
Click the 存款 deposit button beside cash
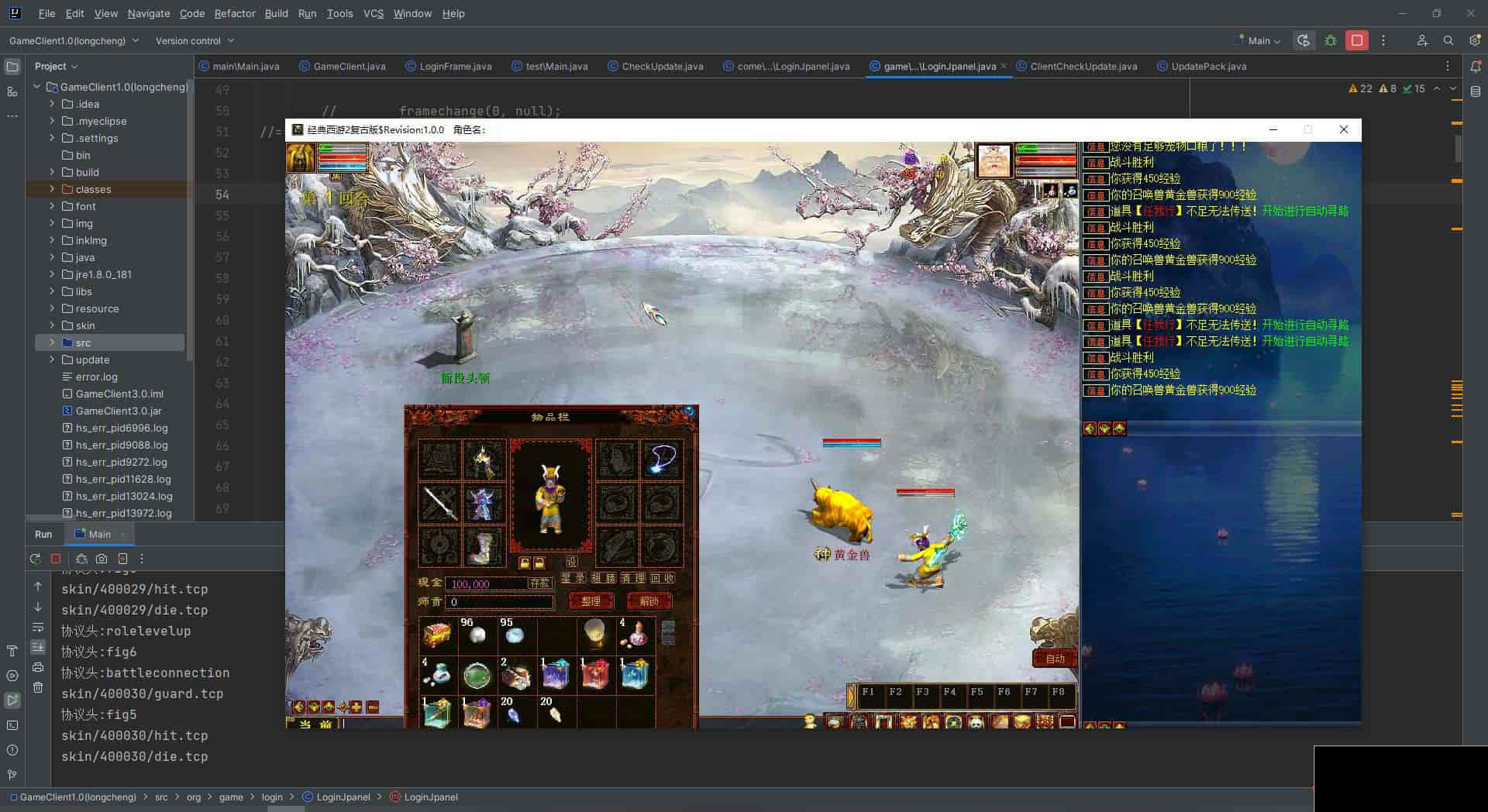point(539,583)
